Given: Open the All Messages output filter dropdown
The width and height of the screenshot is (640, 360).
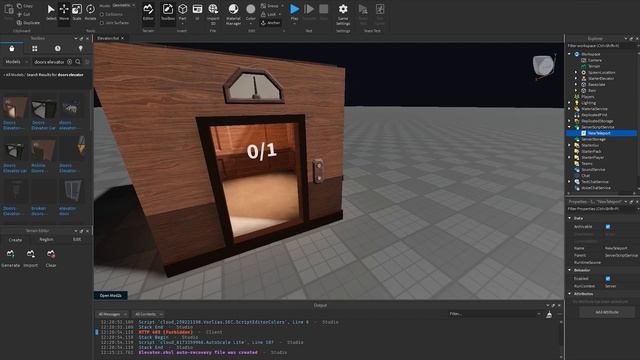Looking at the screenshot, I should click(x=112, y=314).
